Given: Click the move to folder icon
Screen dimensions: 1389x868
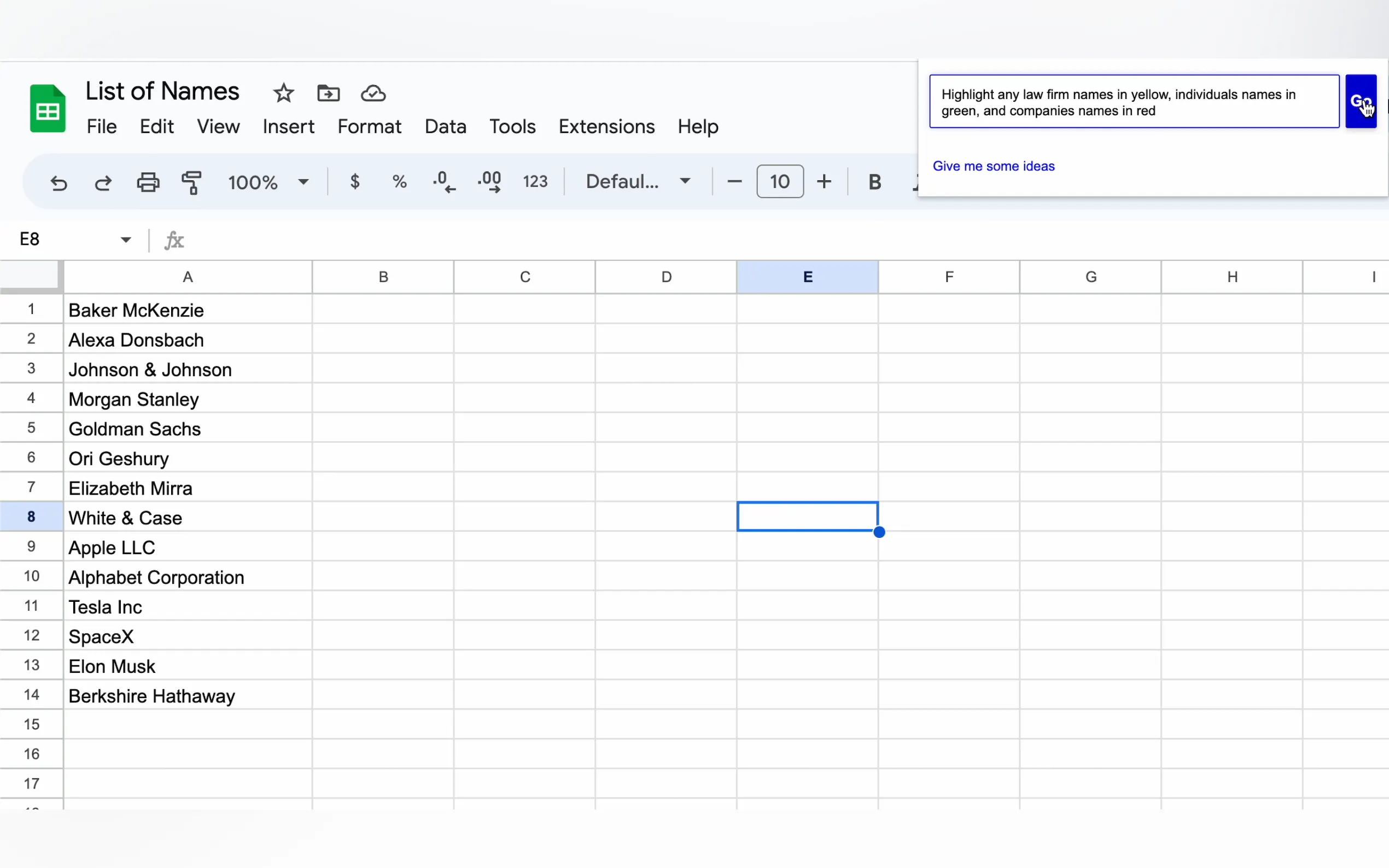Looking at the screenshot, I should (x=329, y=93).
